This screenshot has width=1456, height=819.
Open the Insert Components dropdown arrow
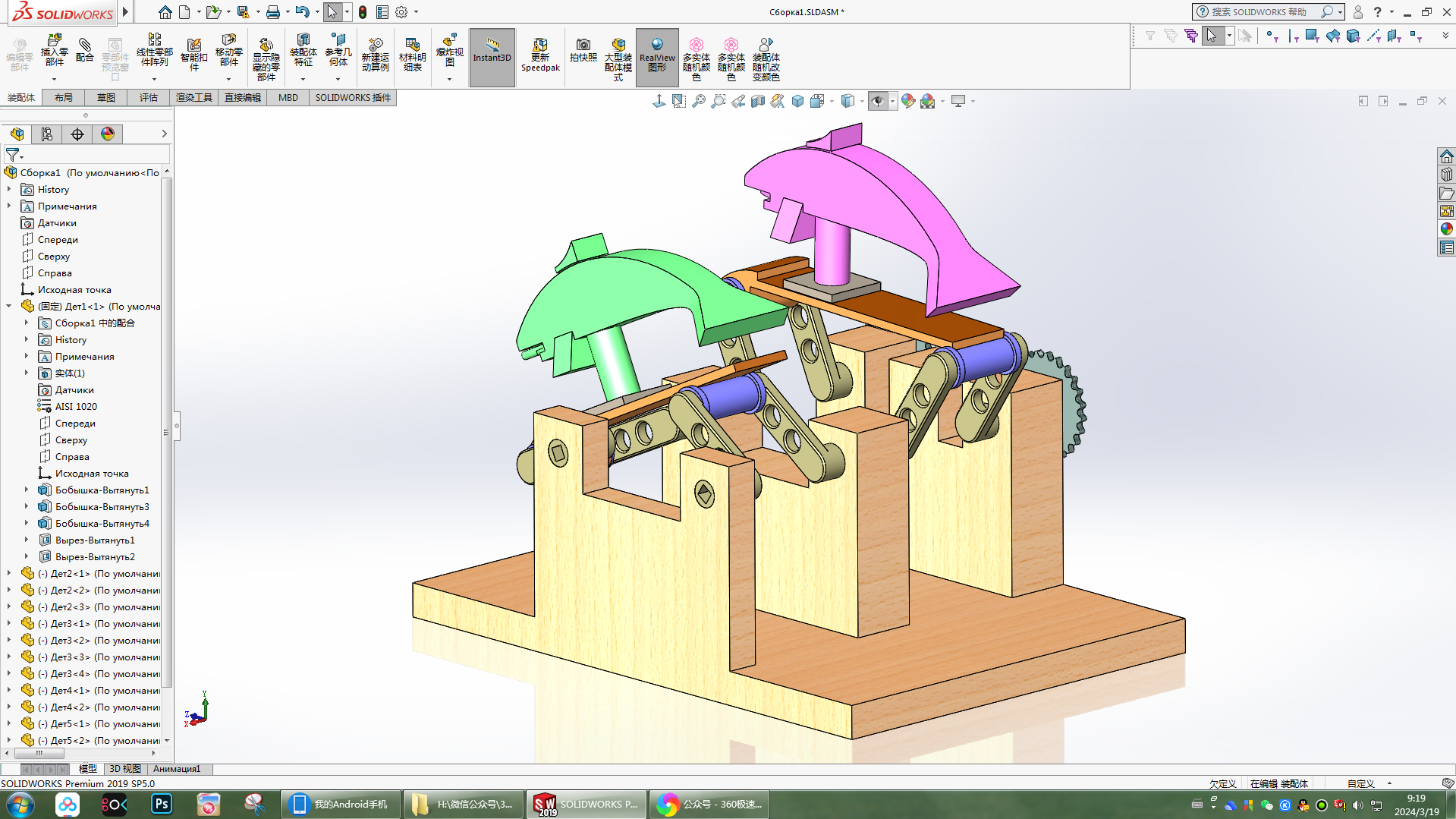pyautogui.click(x=54, y=79)
